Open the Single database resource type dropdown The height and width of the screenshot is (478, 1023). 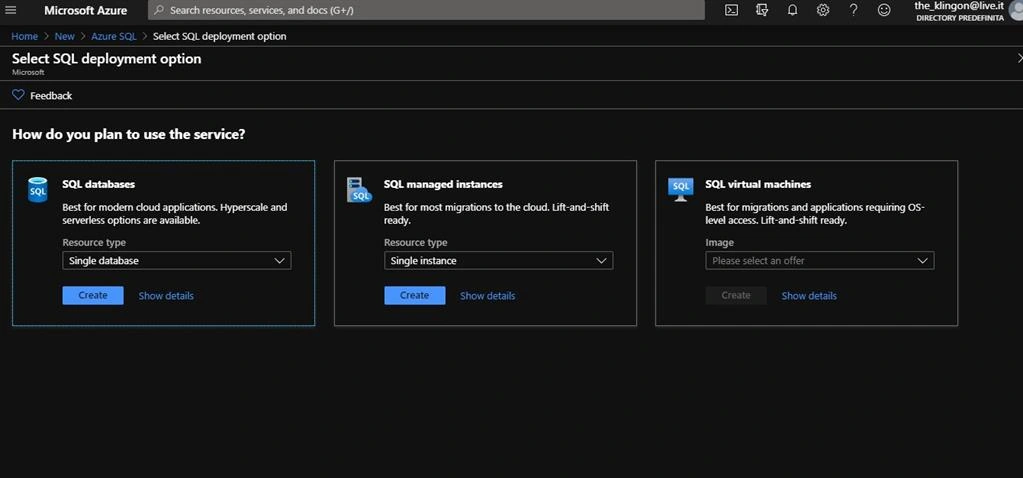pos(177,261)
